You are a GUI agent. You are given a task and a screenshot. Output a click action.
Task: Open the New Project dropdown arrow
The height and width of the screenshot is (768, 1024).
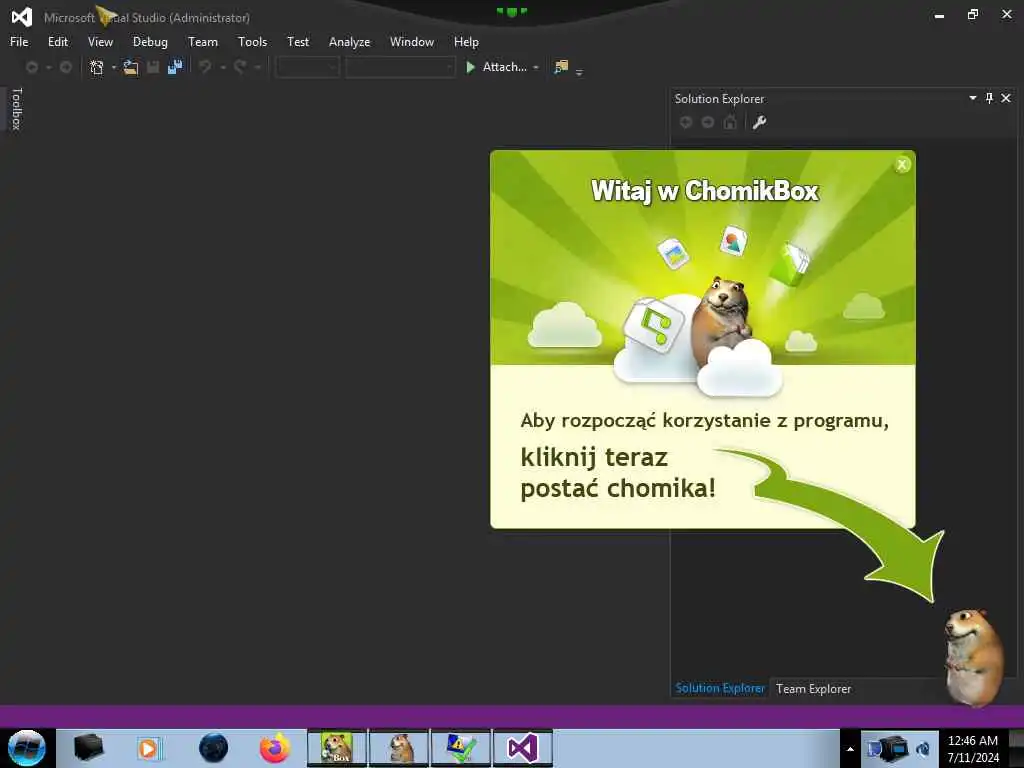(114, 67)
